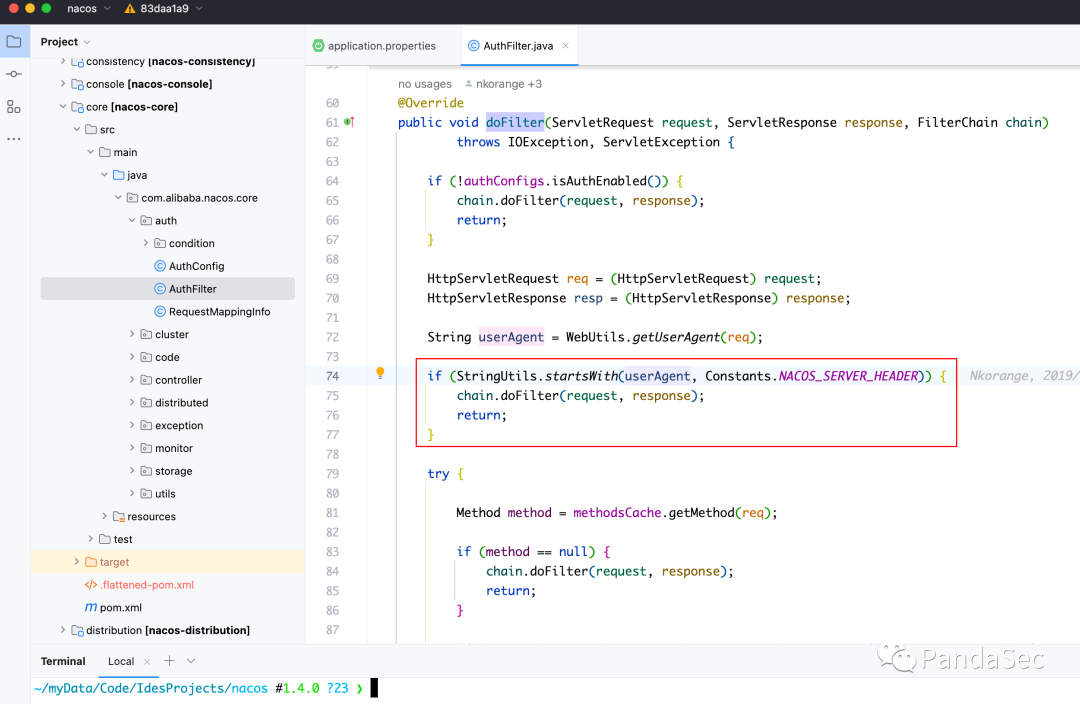The width and height of the screenshot is (1080, 704).
Task: Expand the controller package
Action: 132,380
